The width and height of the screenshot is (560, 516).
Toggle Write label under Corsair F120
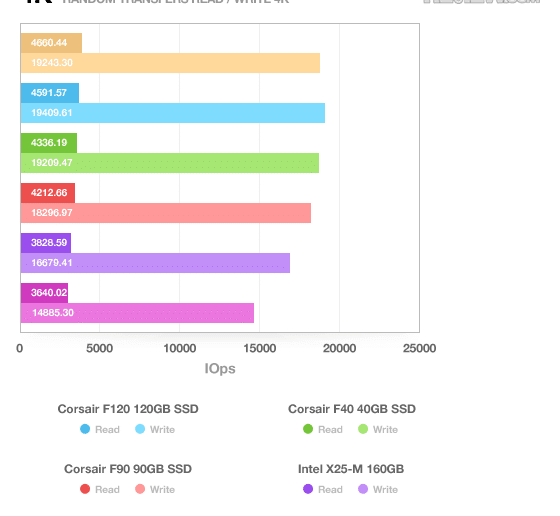pyautogui.click(x=162, y=430)
